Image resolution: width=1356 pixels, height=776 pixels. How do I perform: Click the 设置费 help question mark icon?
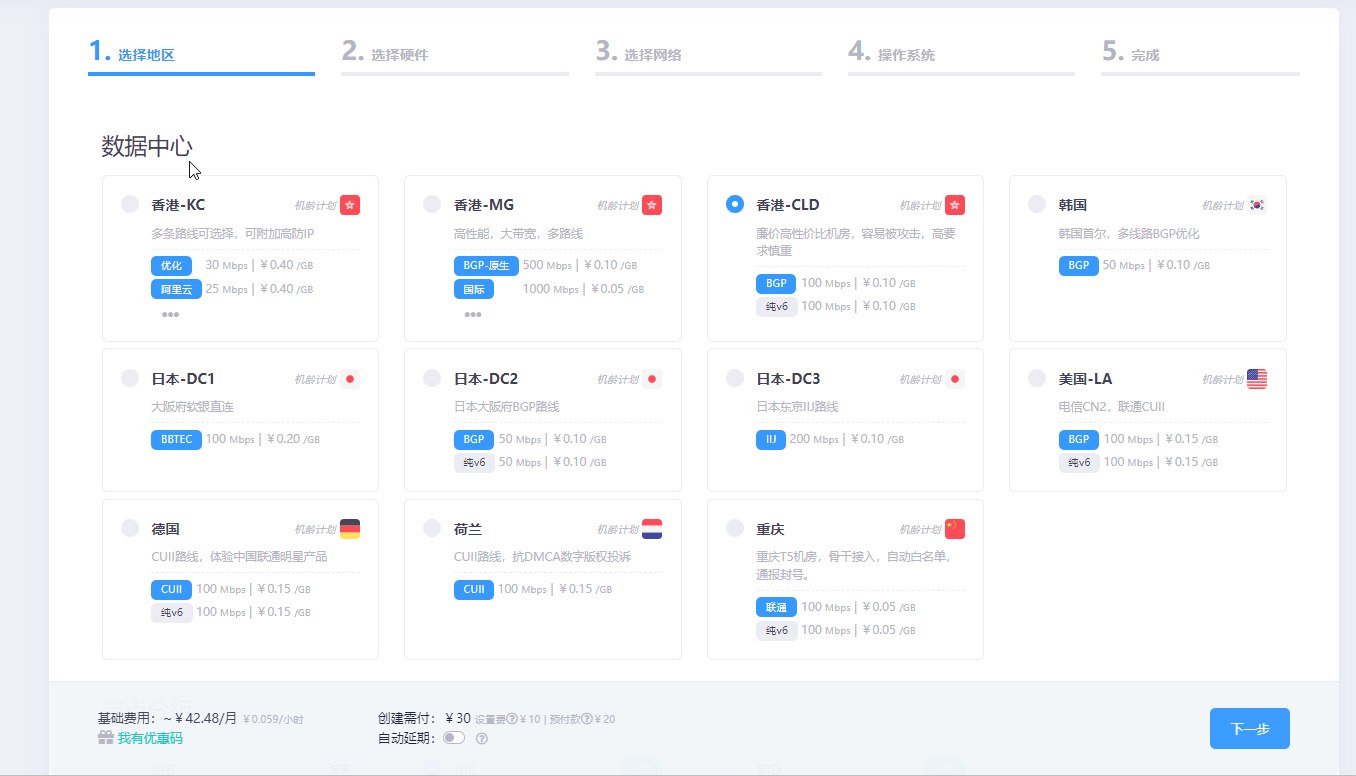(x=512, y=719)
